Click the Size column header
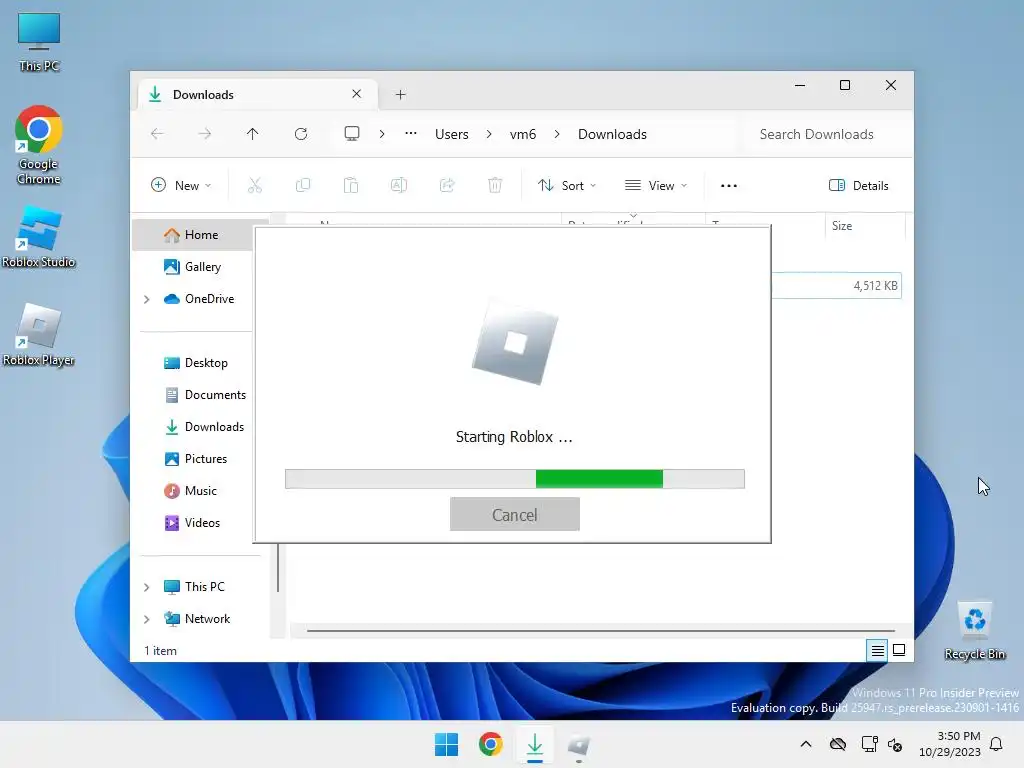Screen dimensions: 1024x768 tap(865, 226)
